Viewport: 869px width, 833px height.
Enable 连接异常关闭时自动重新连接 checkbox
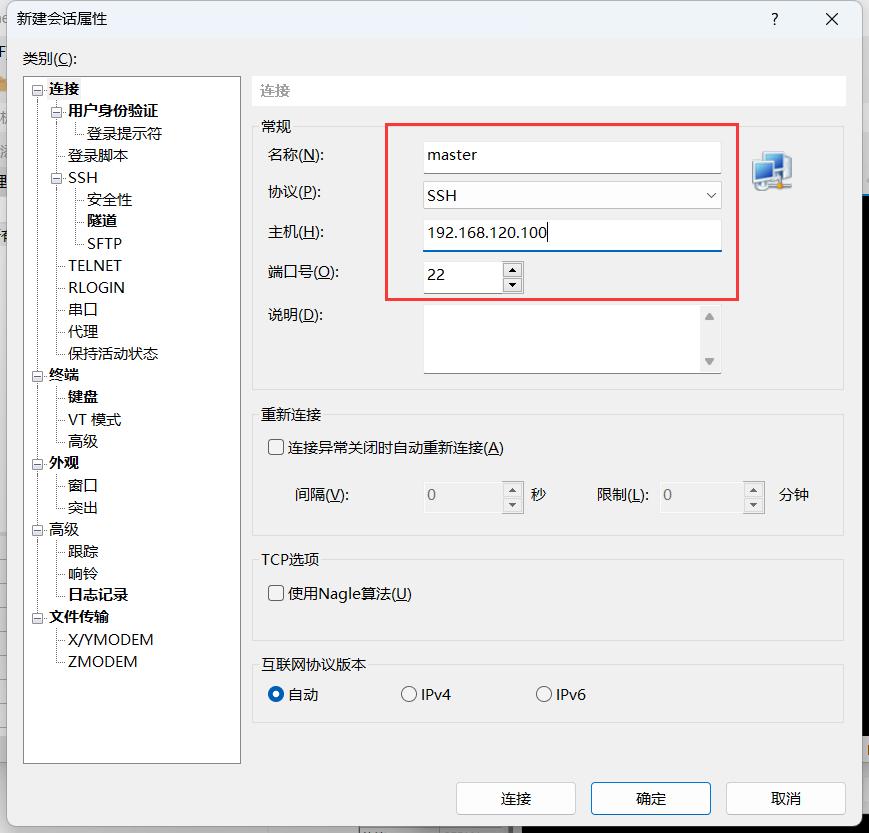pyautogui.click(x=275, y=447)
